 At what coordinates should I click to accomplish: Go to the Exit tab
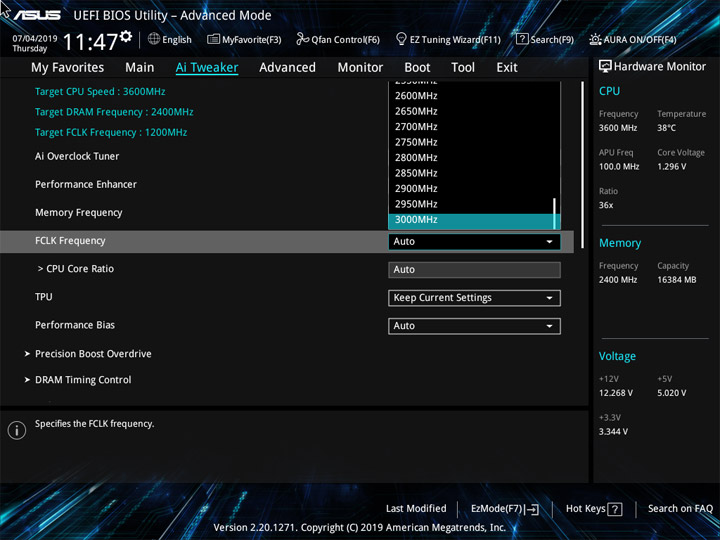(x=507, y=68)
